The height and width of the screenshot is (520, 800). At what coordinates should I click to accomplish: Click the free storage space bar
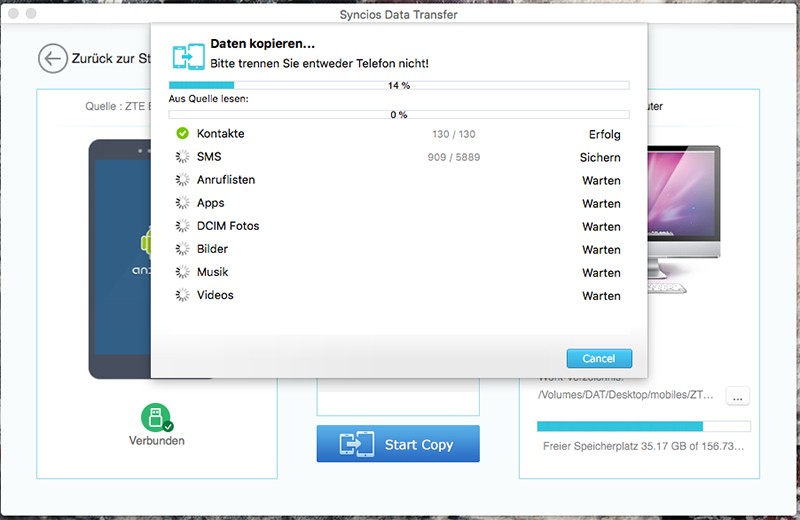[644, 426]
